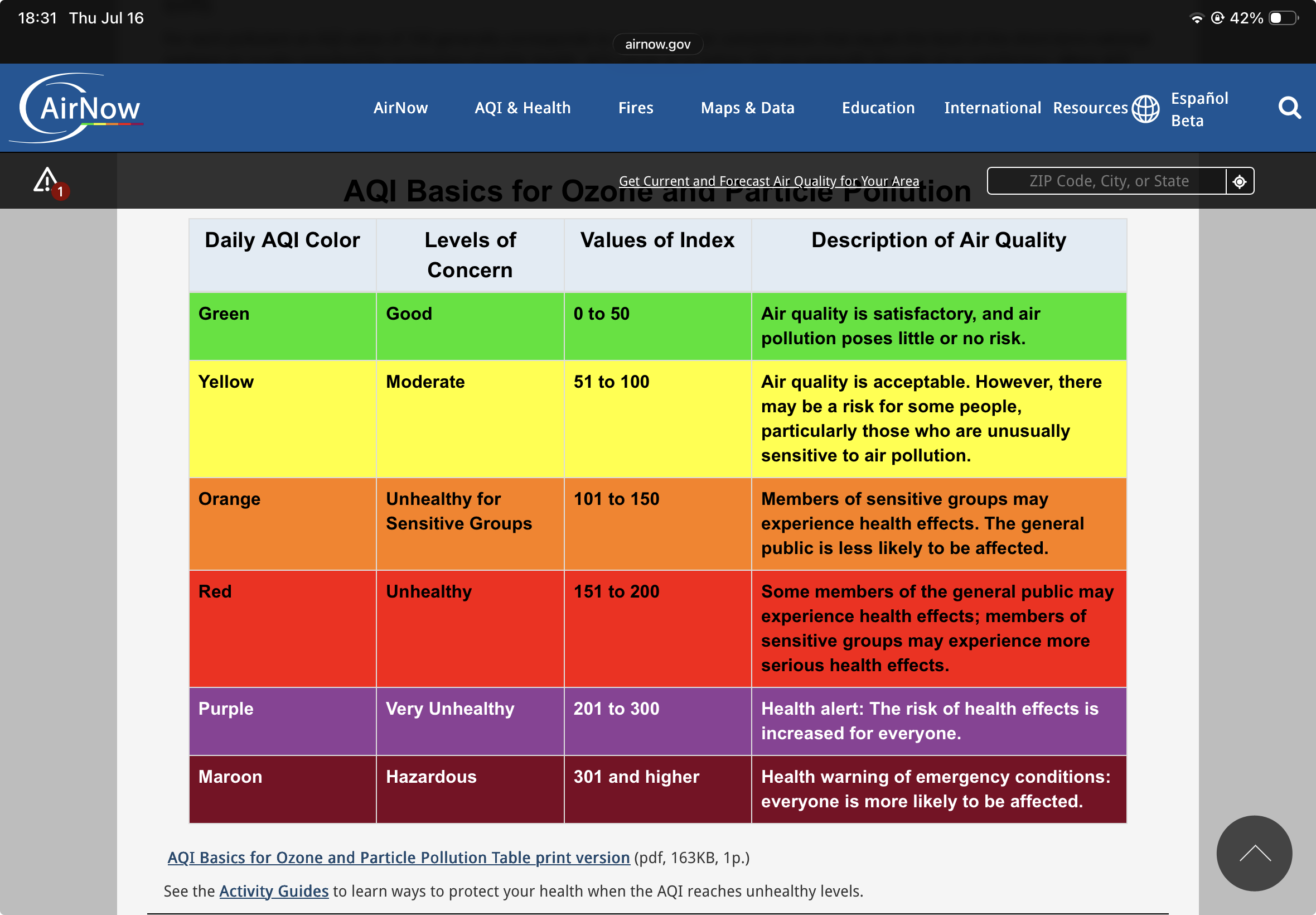Viewport: 1316px width, 915px height.
Task: Click the Yellow color cell
Action: [283, 419]
